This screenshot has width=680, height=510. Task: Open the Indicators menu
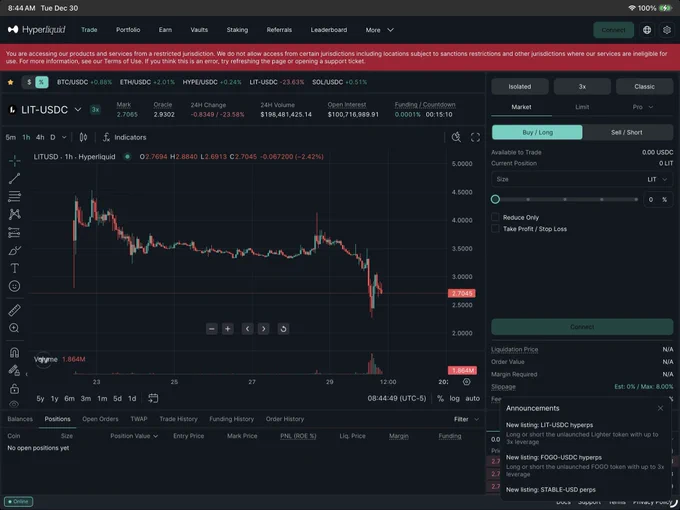[124, 137]
